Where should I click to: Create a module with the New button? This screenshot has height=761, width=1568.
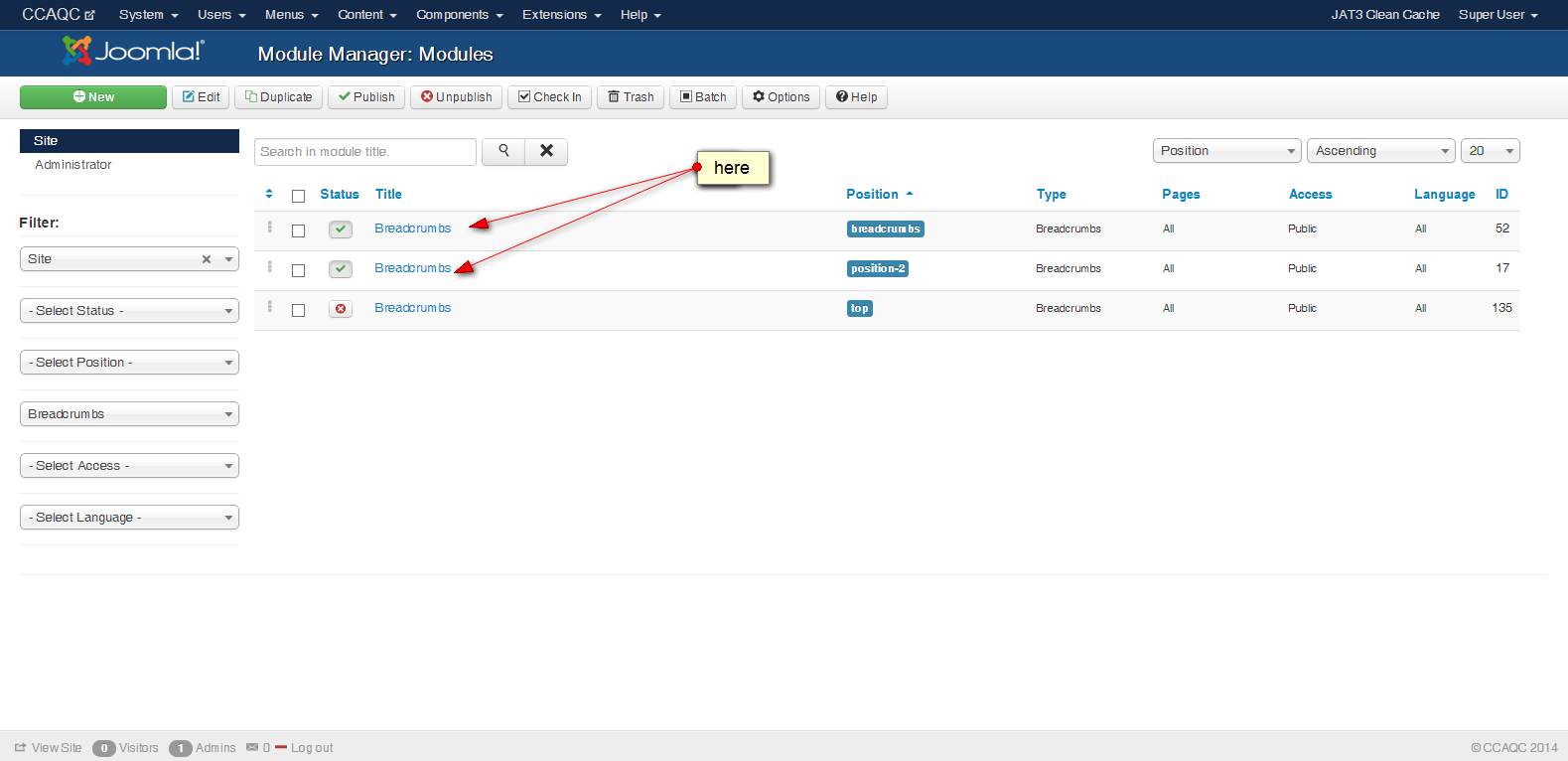pyautogui.click(x=93, y=97)
